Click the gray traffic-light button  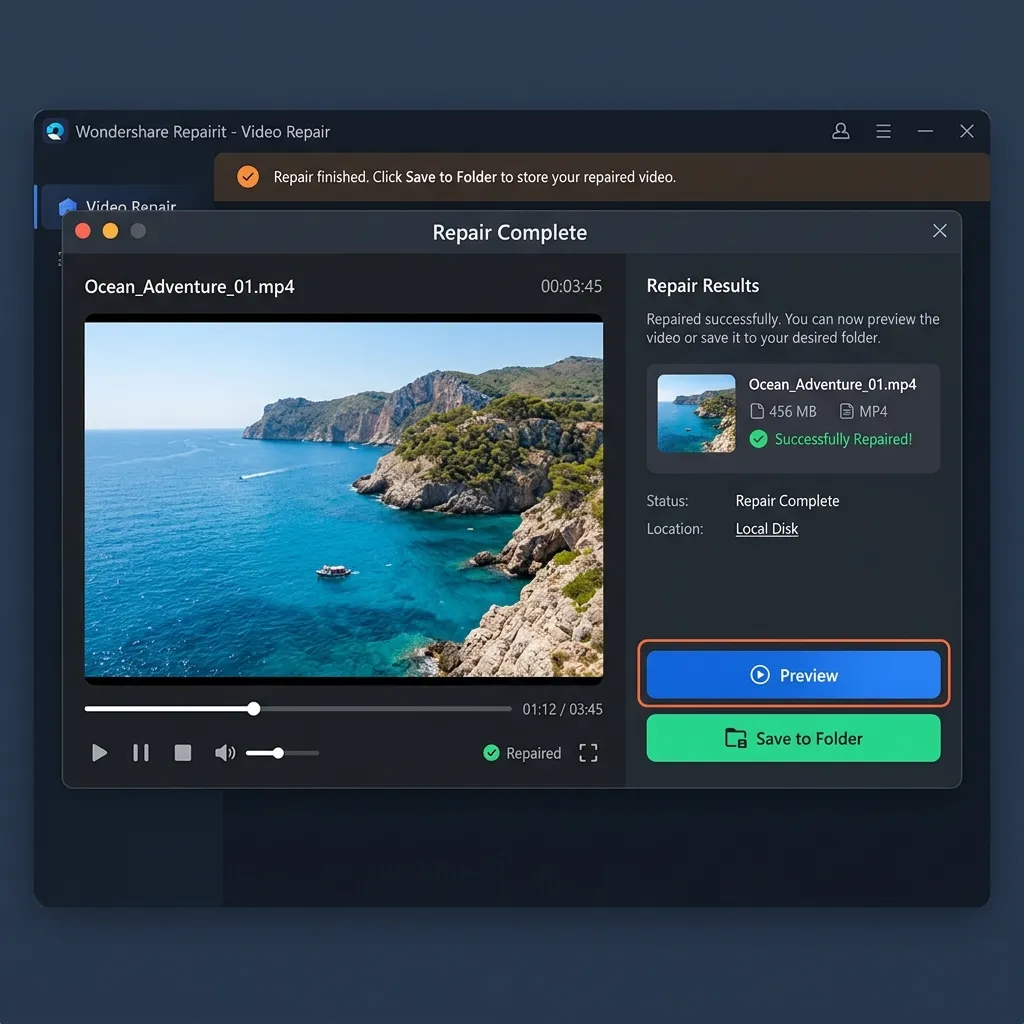click(x=138, y=231)
